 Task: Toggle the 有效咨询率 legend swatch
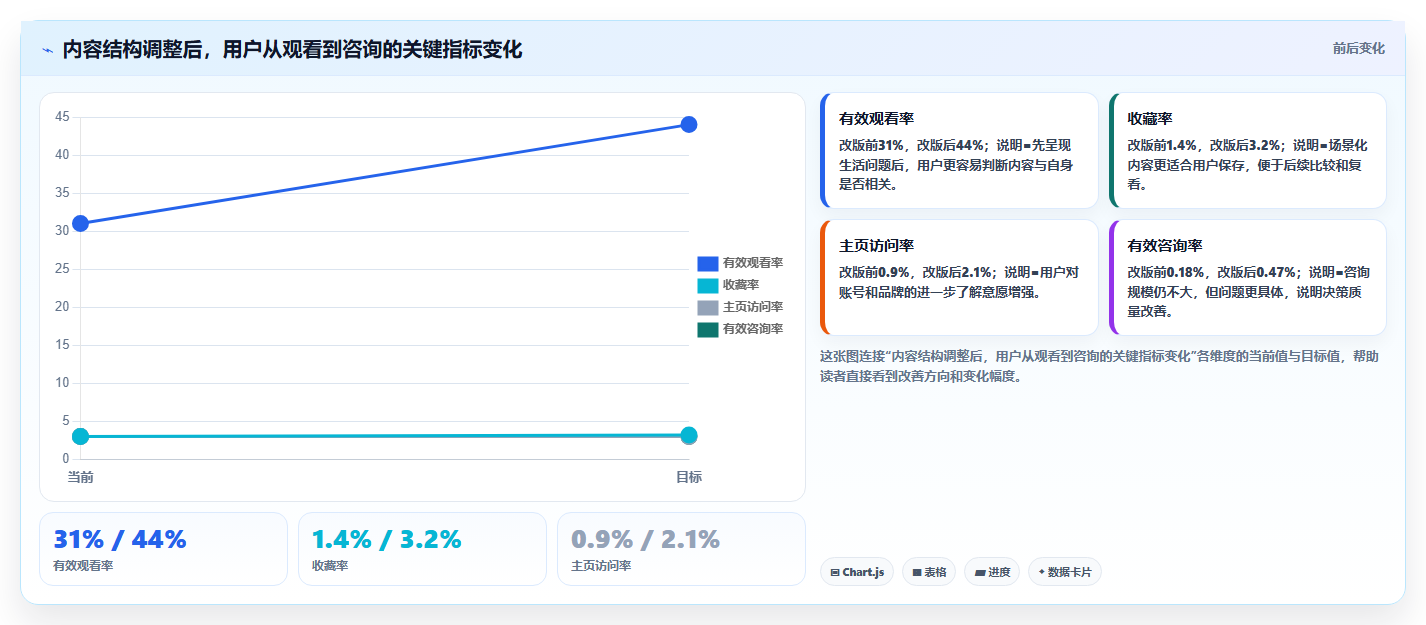(x=708, y=329)
